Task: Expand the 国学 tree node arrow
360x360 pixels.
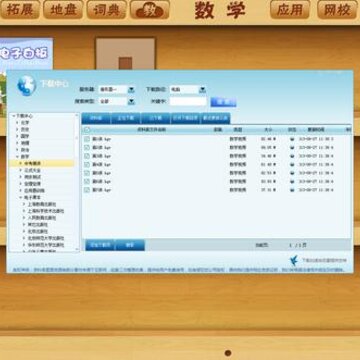Action: pos(17,136)
